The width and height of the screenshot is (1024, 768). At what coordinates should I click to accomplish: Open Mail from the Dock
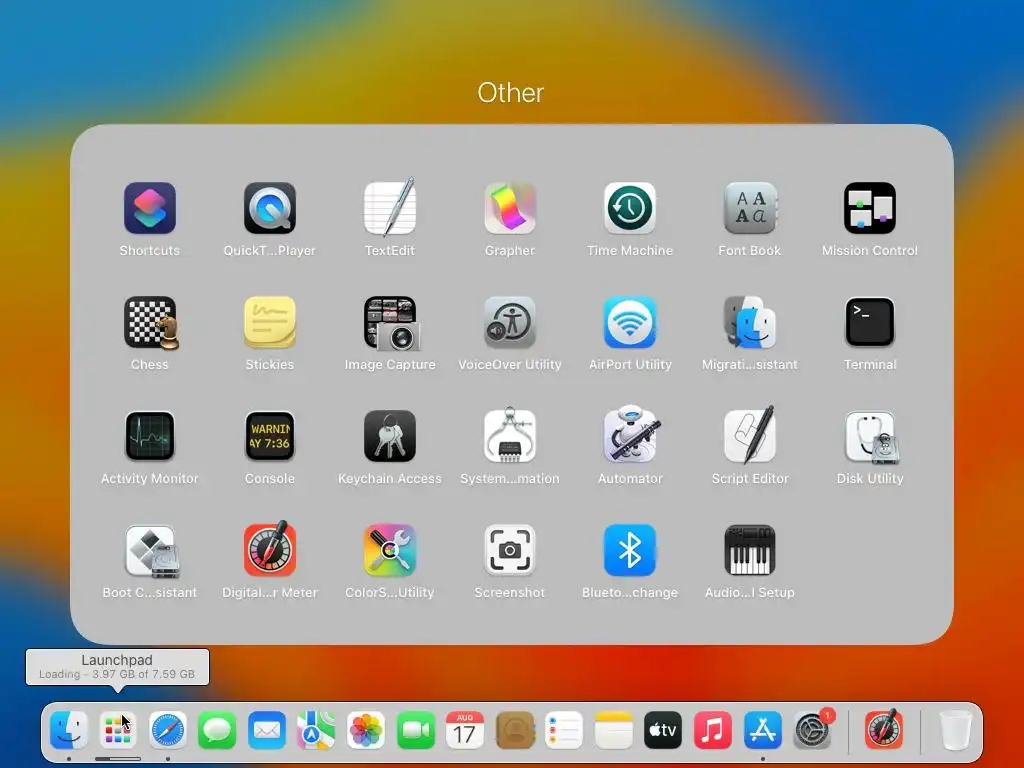[x=267, y=730]
